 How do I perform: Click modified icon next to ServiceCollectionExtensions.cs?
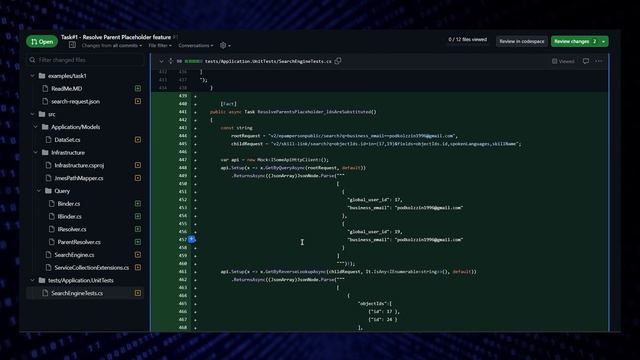[x=138, y=268]
